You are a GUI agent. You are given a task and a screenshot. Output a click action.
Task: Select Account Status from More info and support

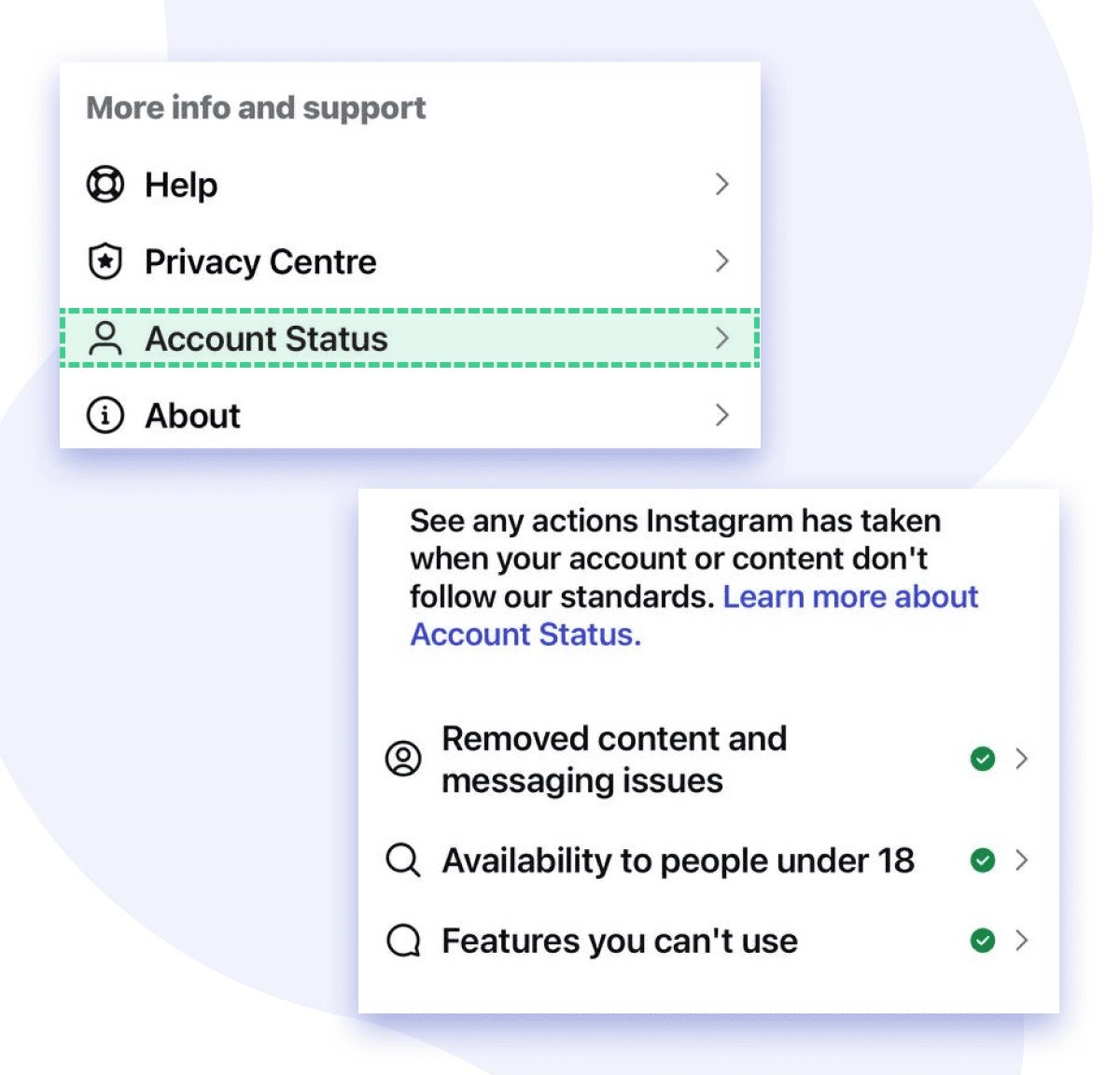click(266, 339)
